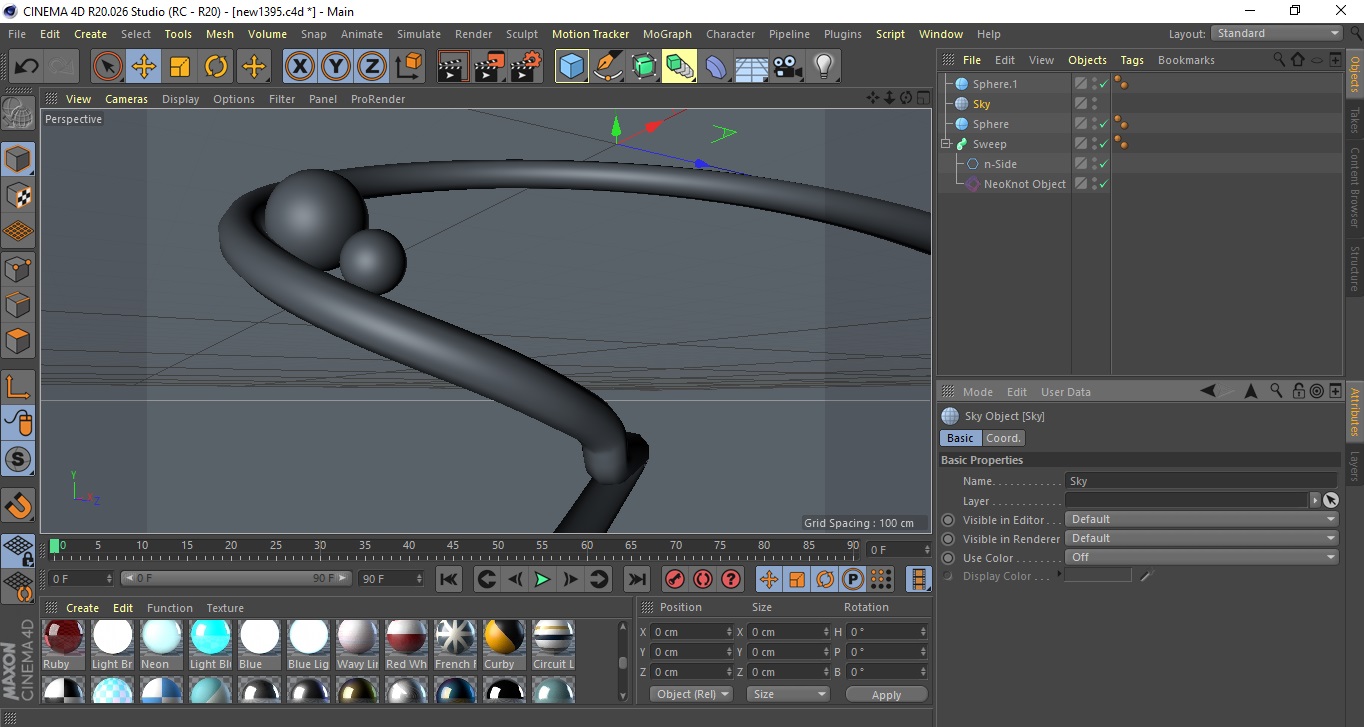The height and width of the screenshot is (727, 1364).
Task: Click the Undo arrow icon
Action: click(26, 67)
